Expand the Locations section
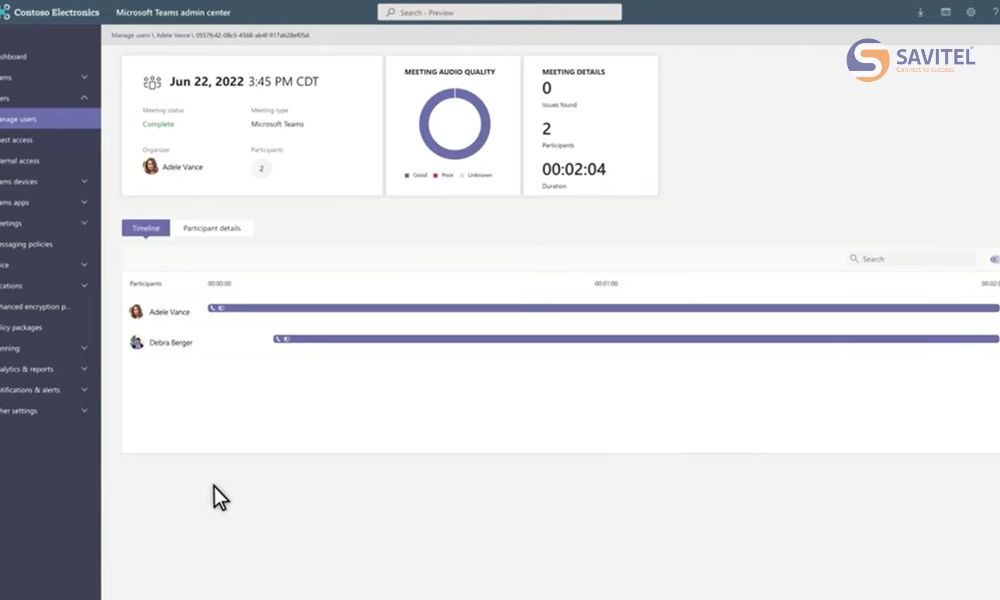 (x=84, y=286)
